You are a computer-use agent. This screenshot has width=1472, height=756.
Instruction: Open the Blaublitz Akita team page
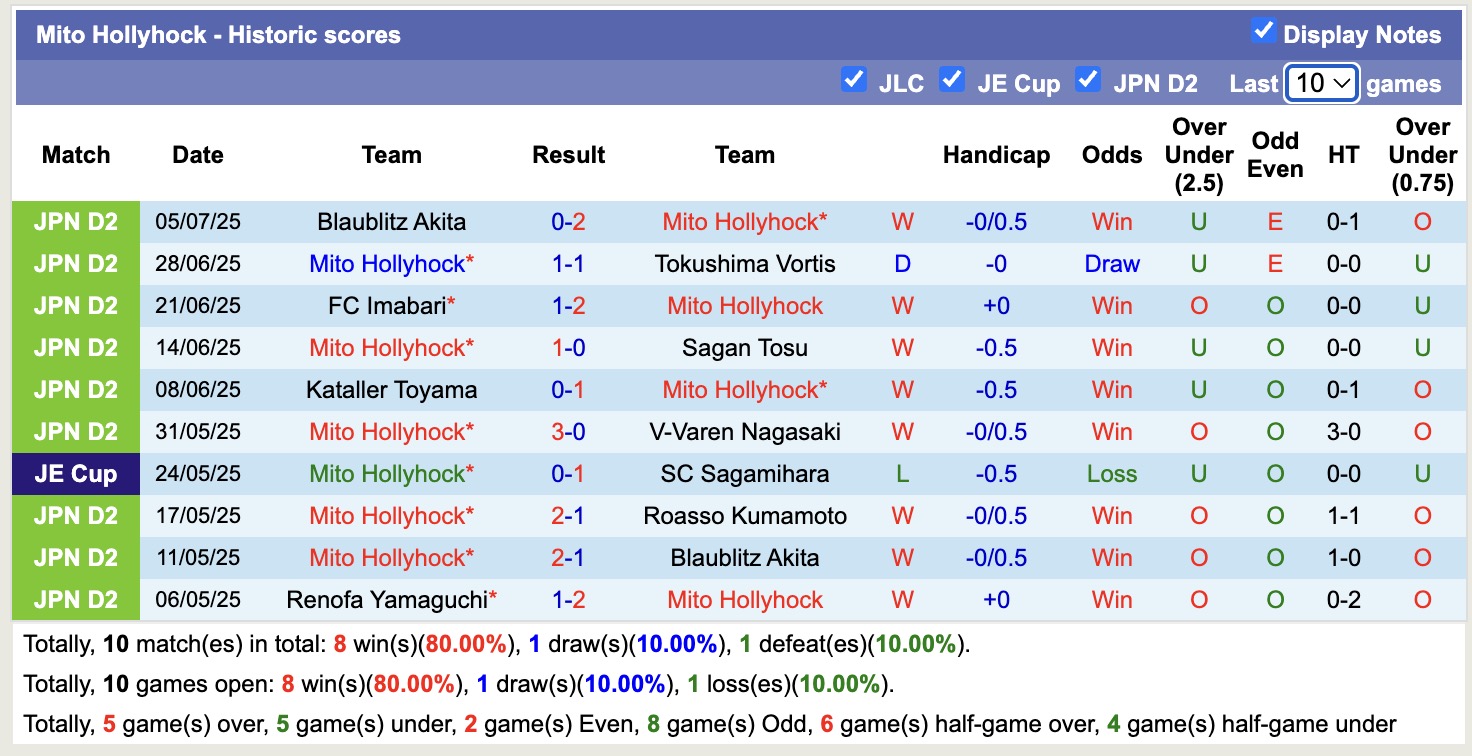click(391, 221)
